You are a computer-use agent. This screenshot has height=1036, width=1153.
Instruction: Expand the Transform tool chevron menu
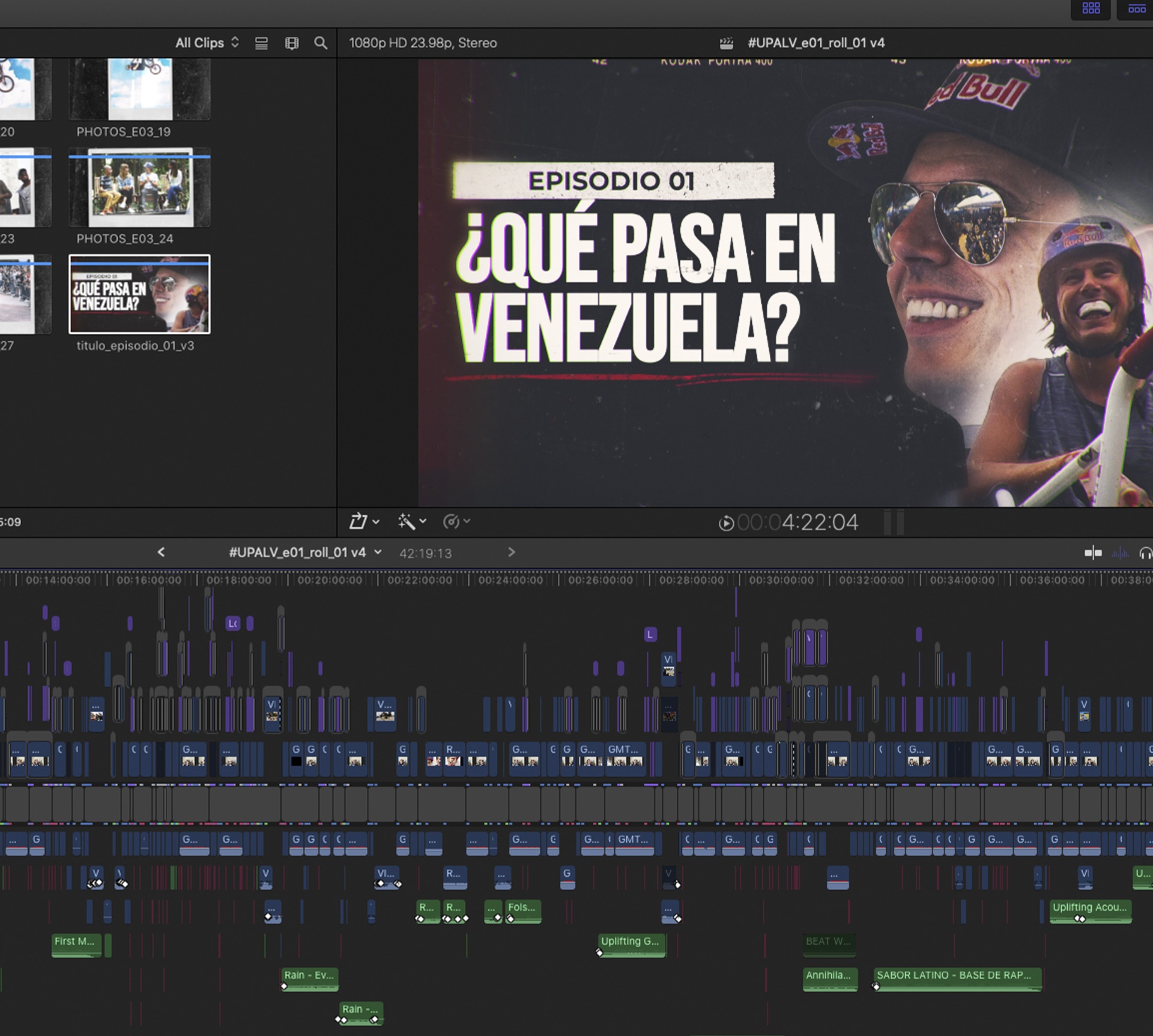click(376, 522)
